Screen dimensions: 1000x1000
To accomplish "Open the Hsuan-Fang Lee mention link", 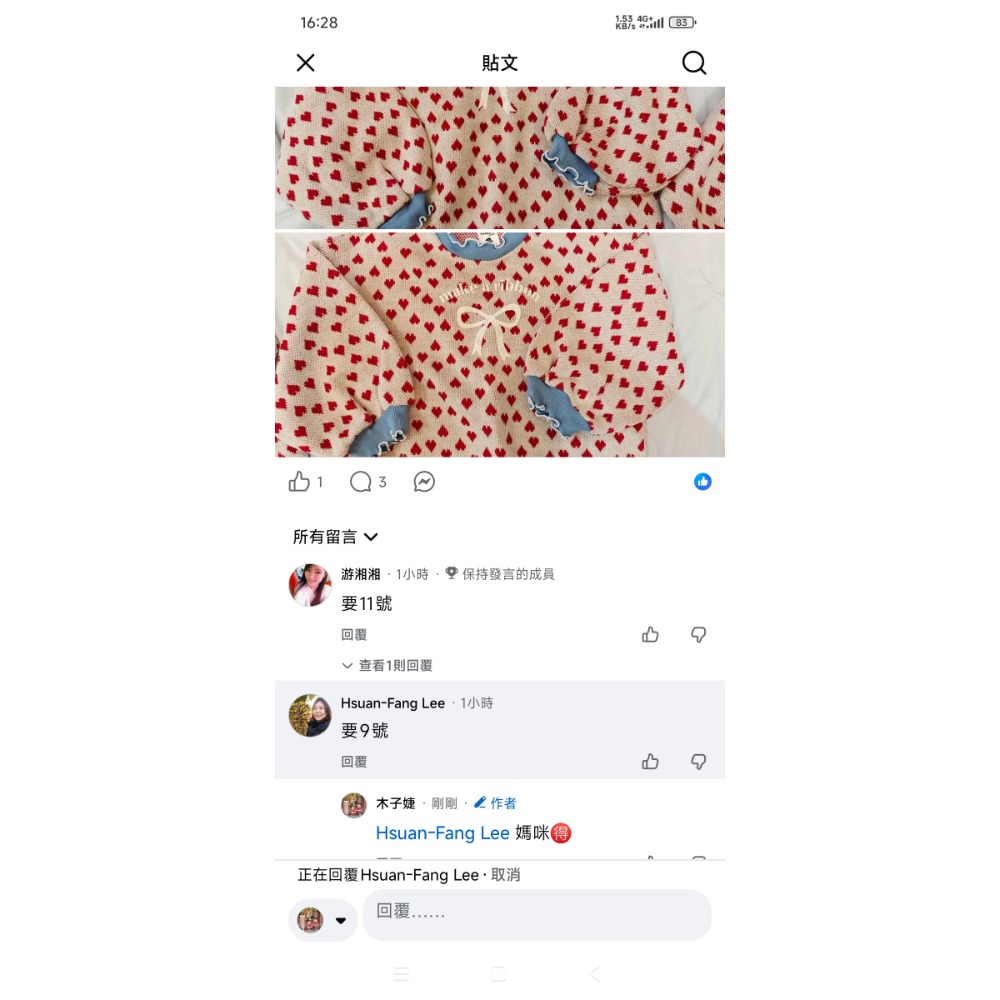I will [x=442, y=833].
